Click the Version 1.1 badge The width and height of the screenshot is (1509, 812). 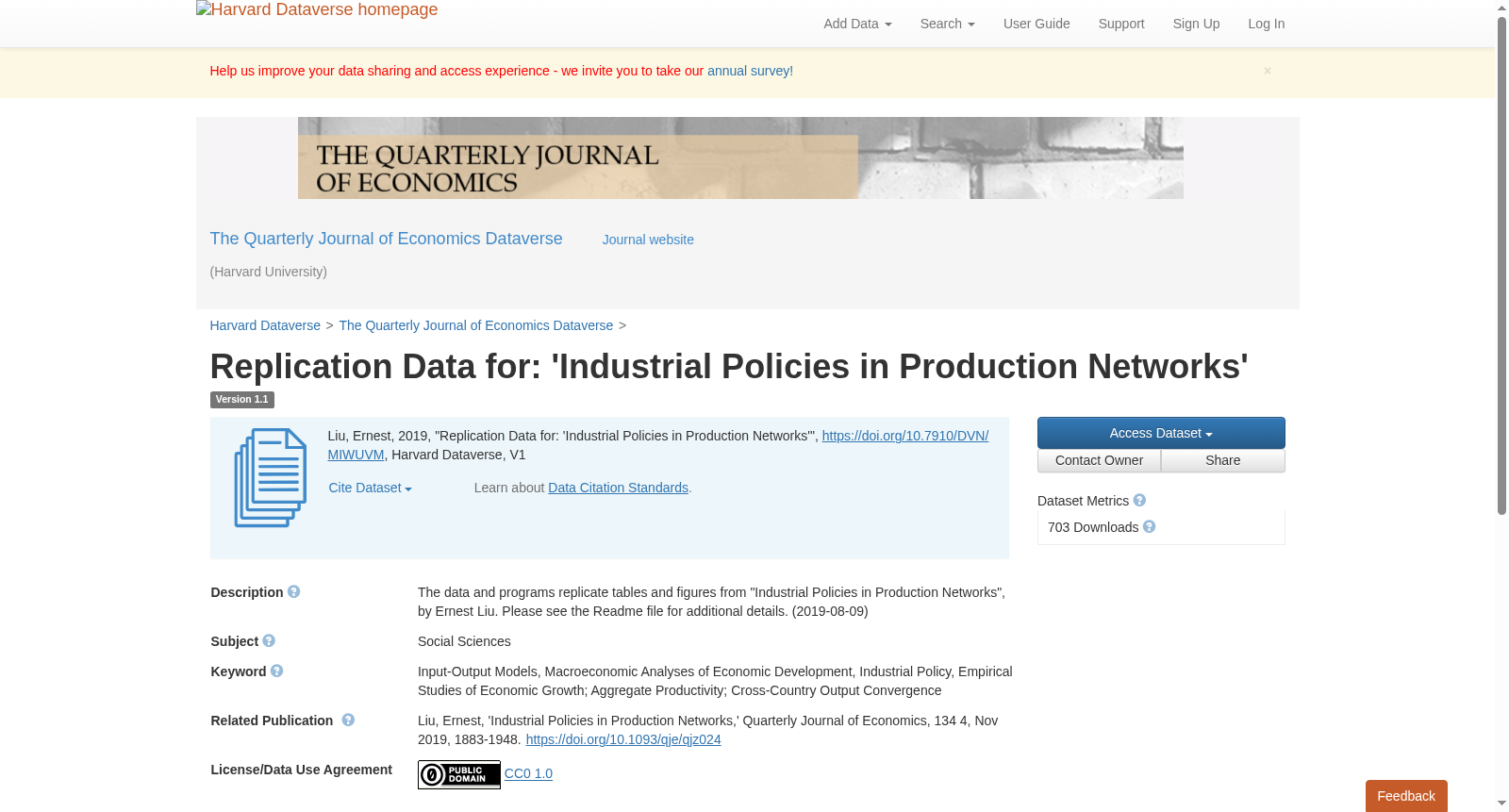pyautogui.click(x=242, y=400)
